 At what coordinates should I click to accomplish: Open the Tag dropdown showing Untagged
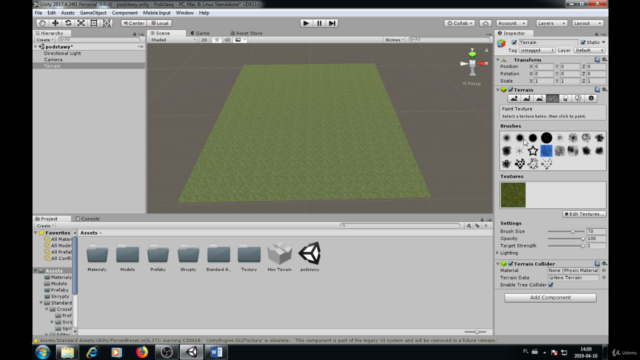pos(537,51)
